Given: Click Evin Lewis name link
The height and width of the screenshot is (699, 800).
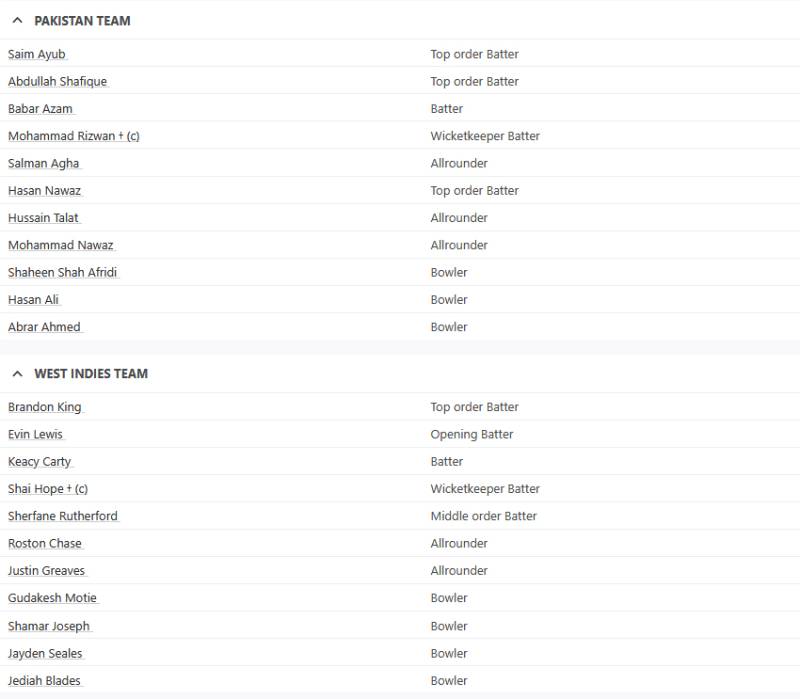Looking at the screenshot, I should click(35, 434).
